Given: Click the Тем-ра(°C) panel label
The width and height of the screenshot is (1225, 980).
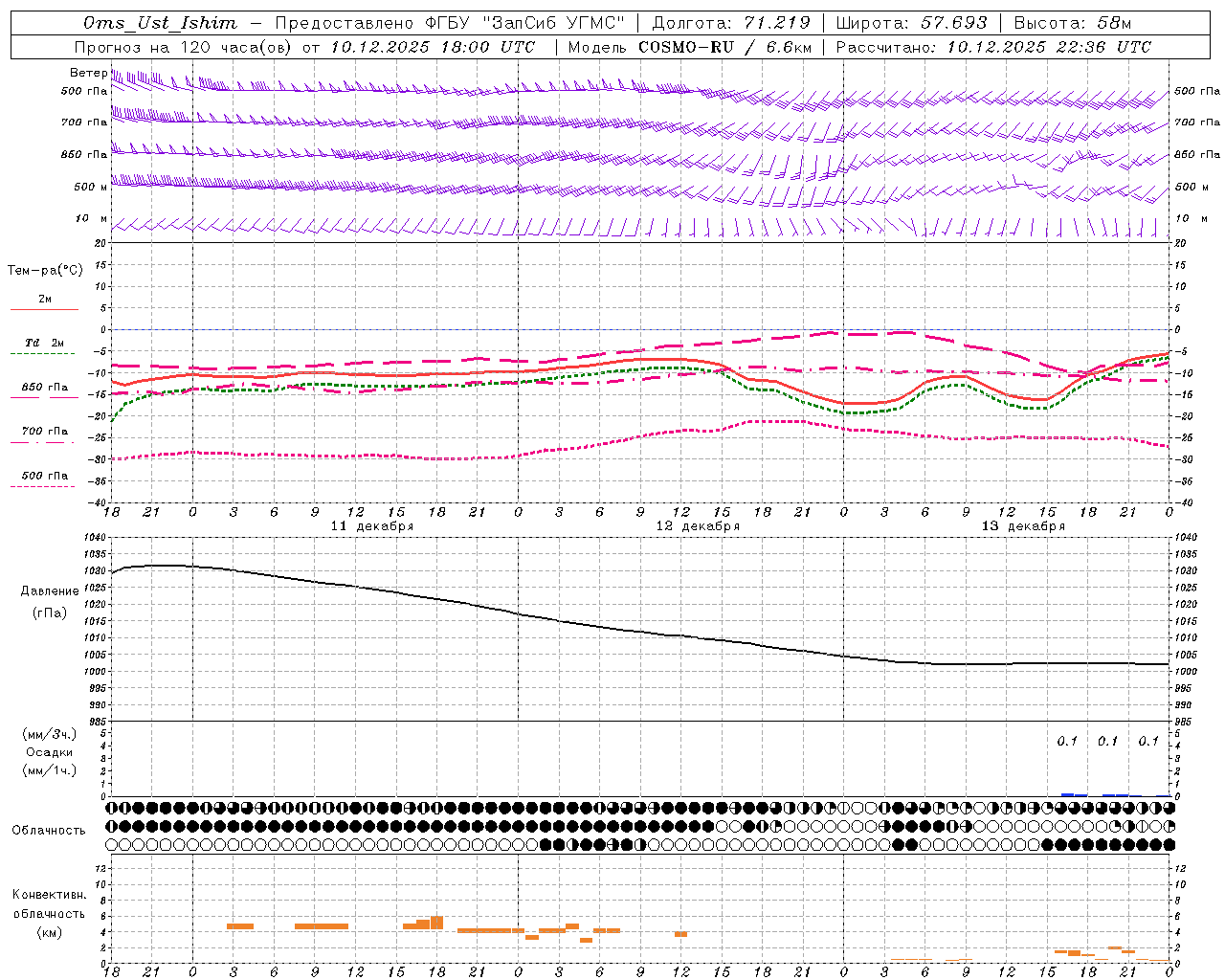Looking at the screenshot, I should tap(45, 271).
